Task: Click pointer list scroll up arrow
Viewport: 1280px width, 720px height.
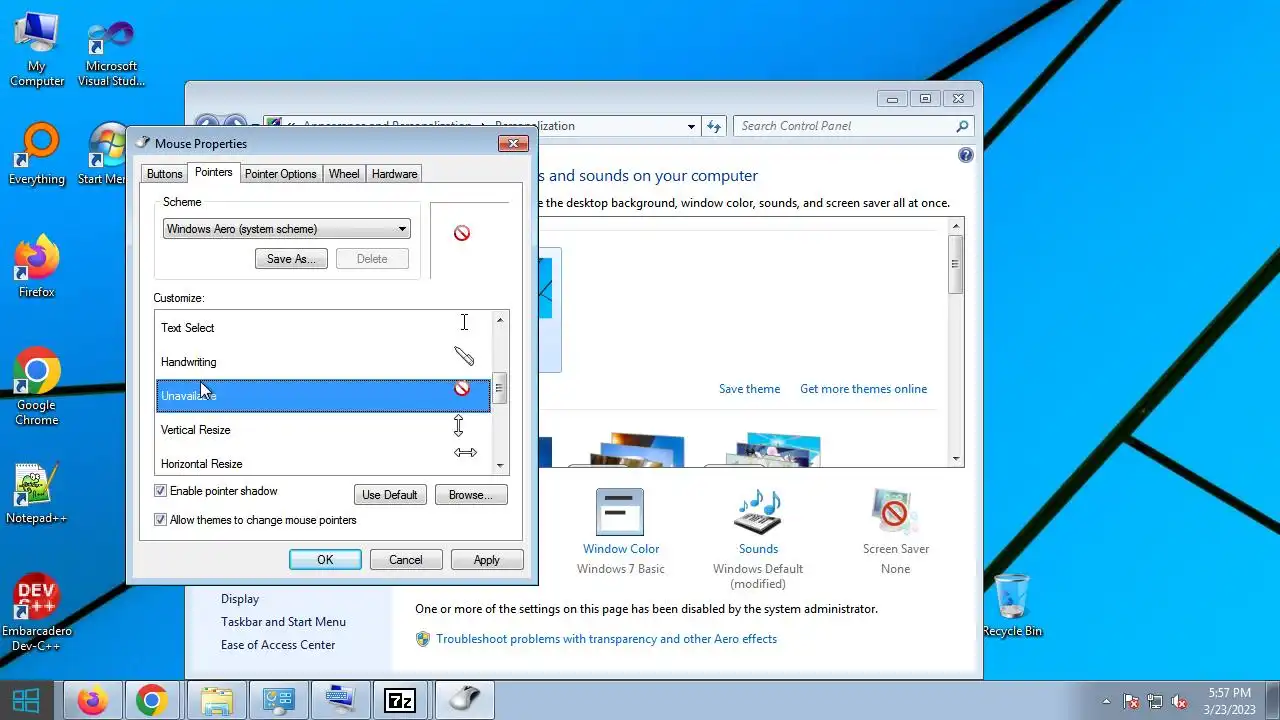Action: (x=500, y=320)
